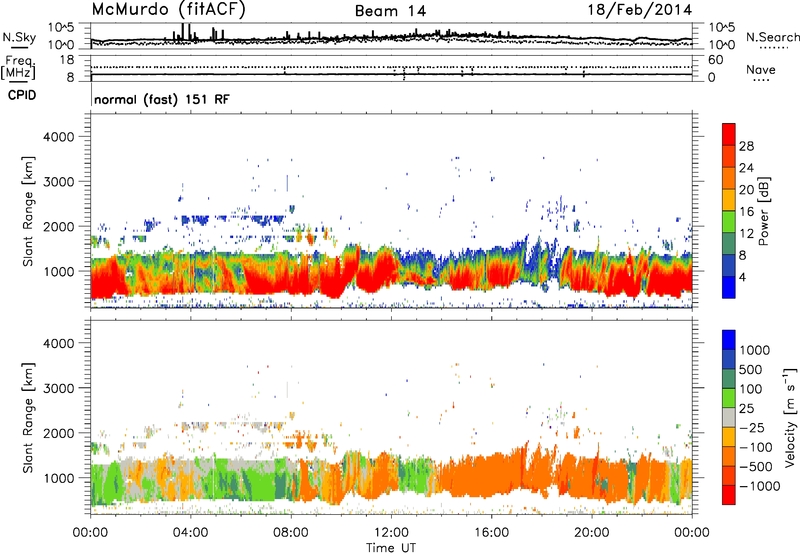The height and width of the screenshot is (554, 800).
Task: Click the "24" value on Power scale
Action: (x=746, y=168)
